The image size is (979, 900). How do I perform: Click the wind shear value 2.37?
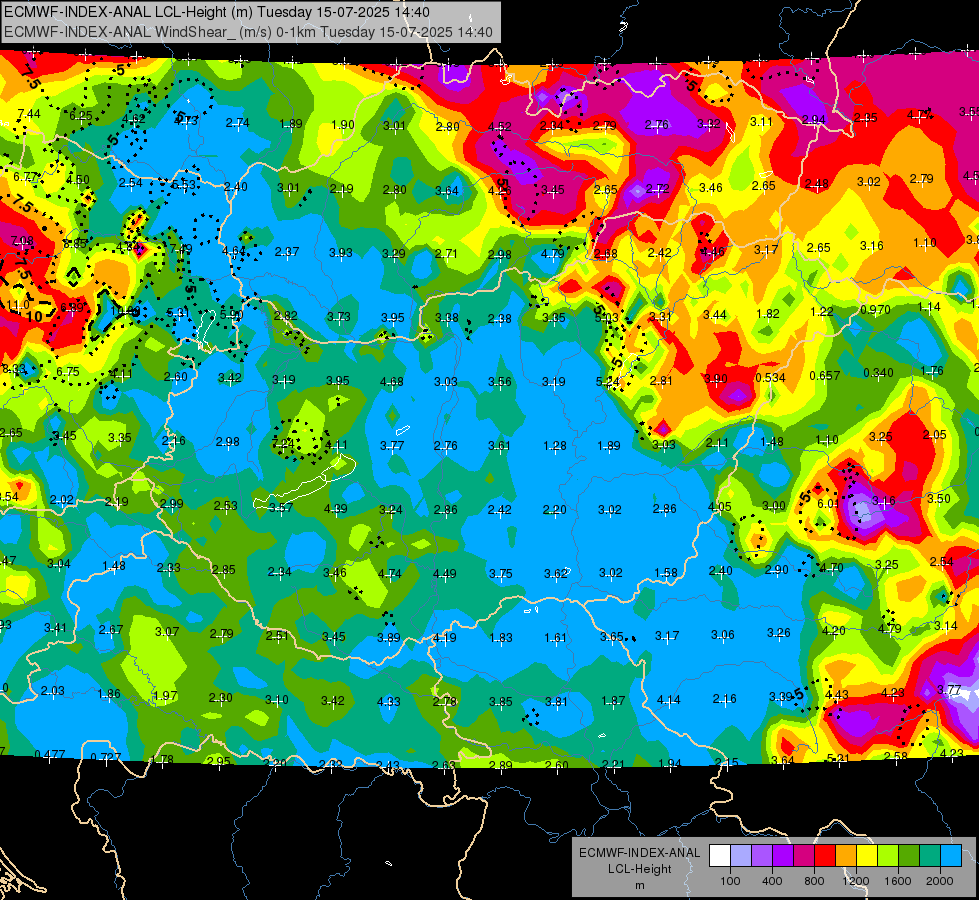click(x=287, y=252)
